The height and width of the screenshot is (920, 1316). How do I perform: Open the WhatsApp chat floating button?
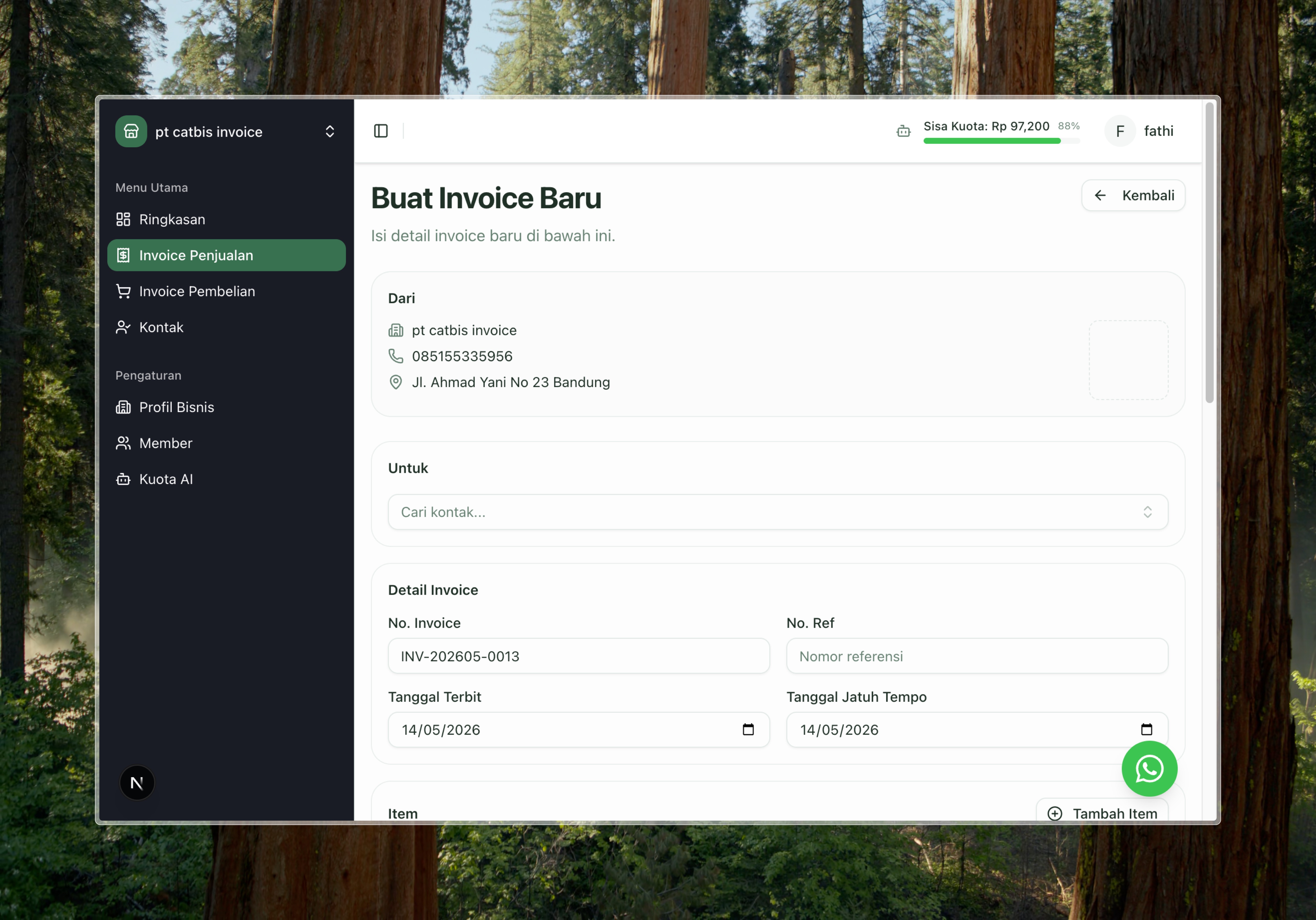tap(1149, 769)
